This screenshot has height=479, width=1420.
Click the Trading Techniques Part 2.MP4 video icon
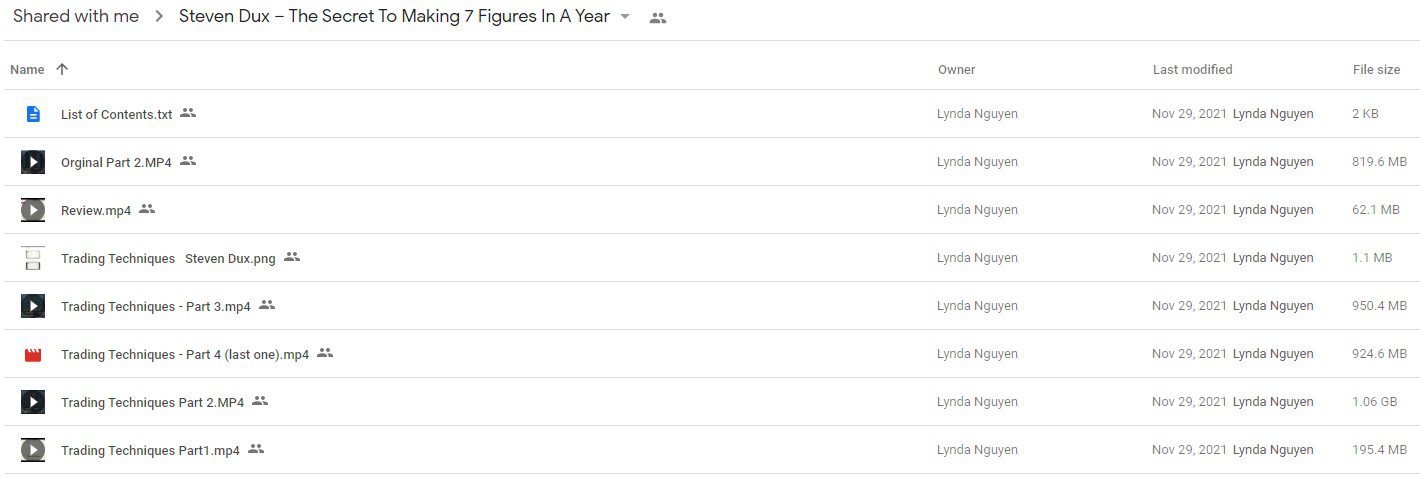[33, 402]
